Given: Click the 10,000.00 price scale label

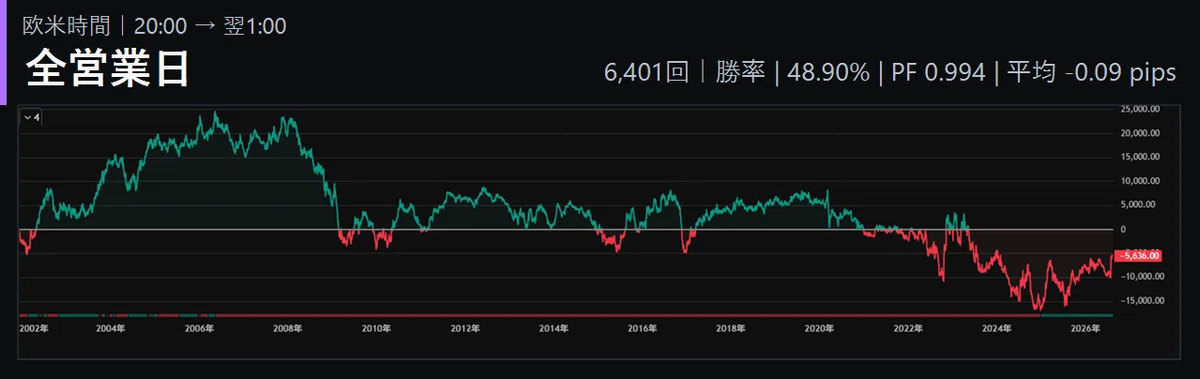Looking at the screenshot, I should (1139, 181).
